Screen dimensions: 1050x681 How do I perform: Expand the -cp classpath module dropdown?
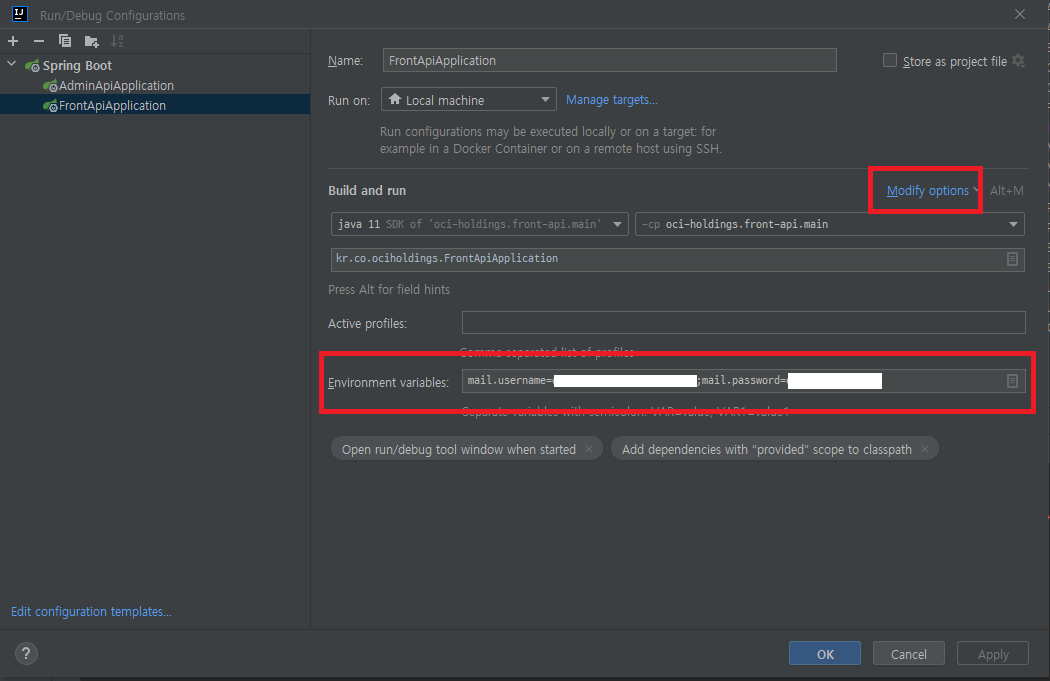[x=829, y=225]
